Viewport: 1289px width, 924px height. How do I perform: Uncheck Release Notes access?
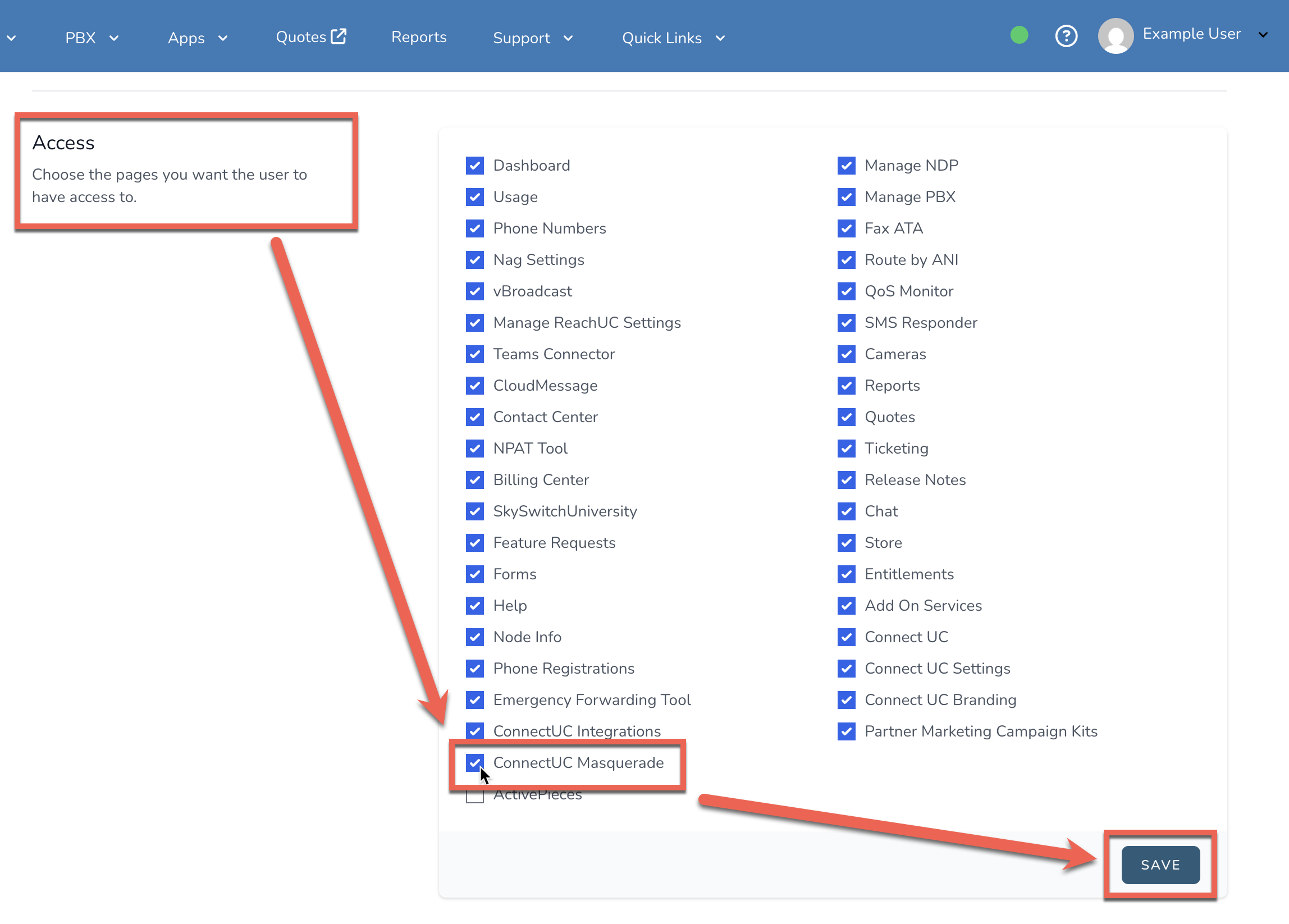[846, 479]
